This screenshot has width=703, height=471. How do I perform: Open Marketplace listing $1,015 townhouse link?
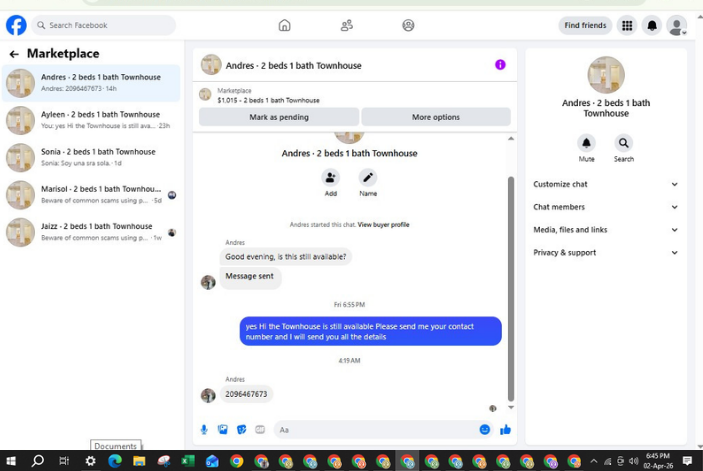pyautogui.click(x=268, y=100)
